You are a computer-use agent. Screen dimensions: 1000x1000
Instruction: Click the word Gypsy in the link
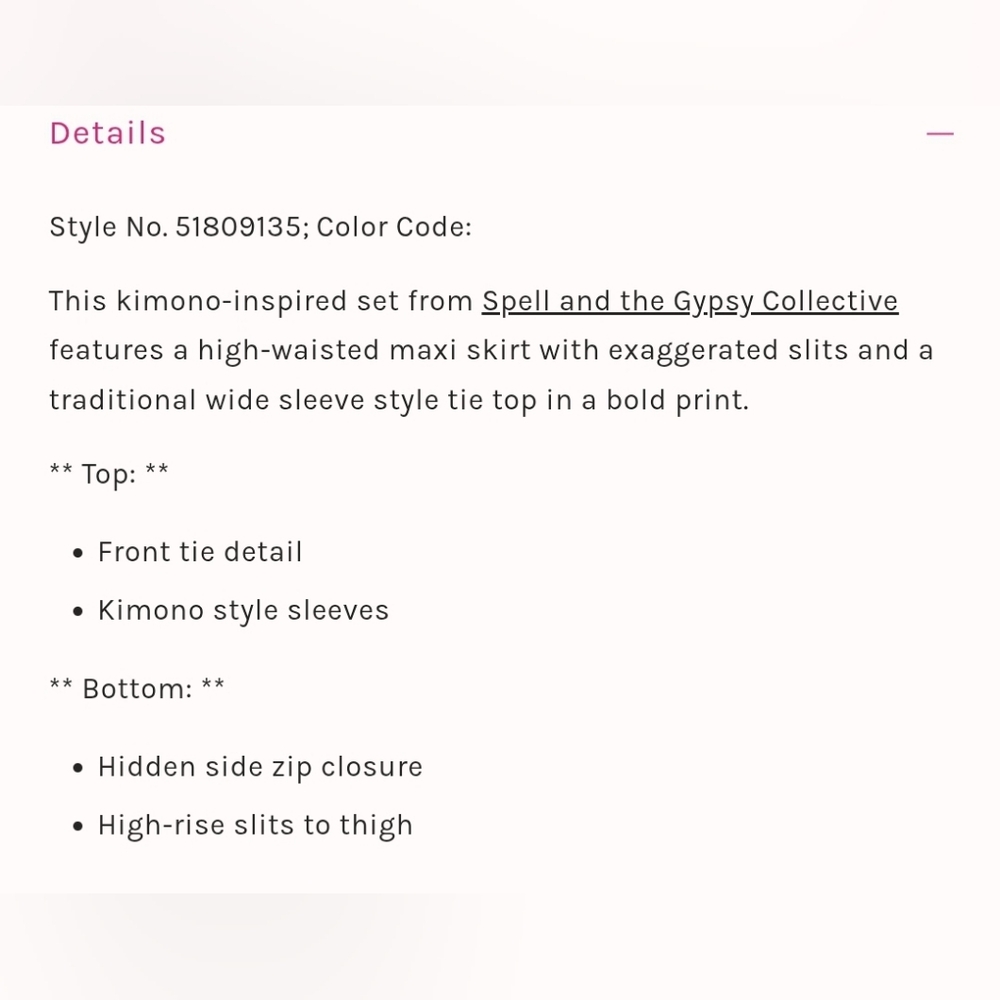713,301
